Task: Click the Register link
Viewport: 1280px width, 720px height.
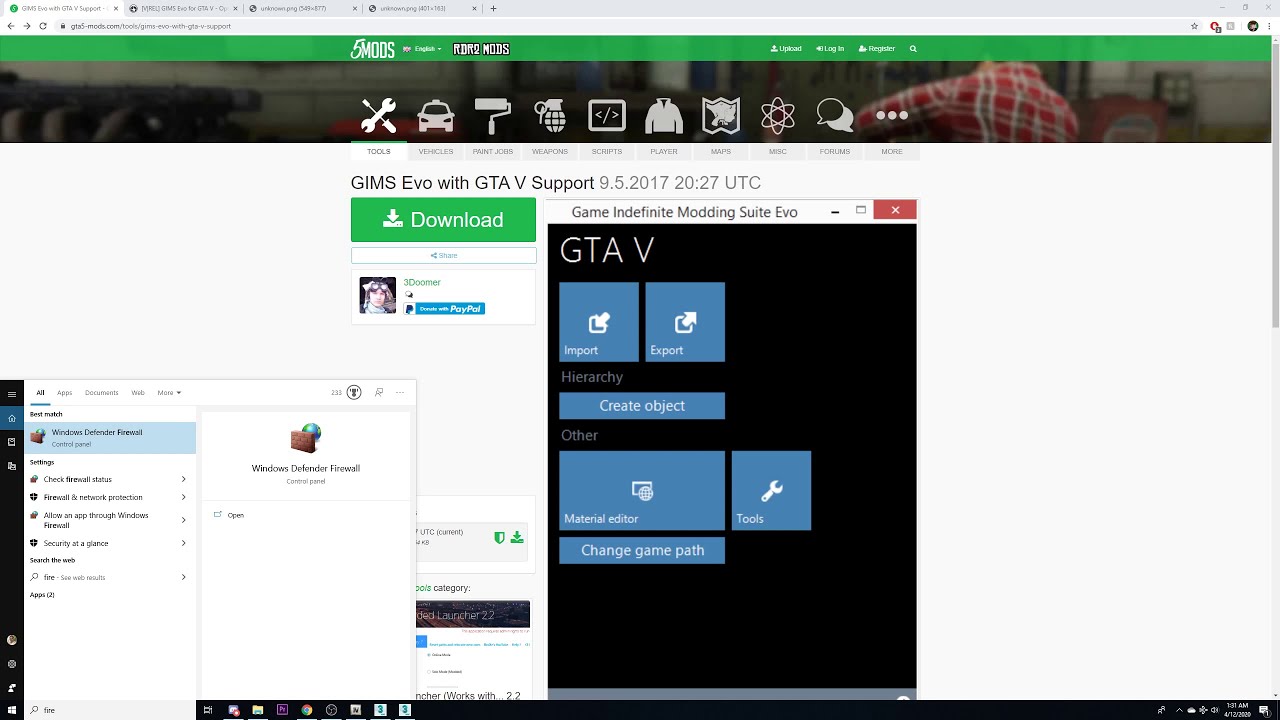Action: click(877, 48)
